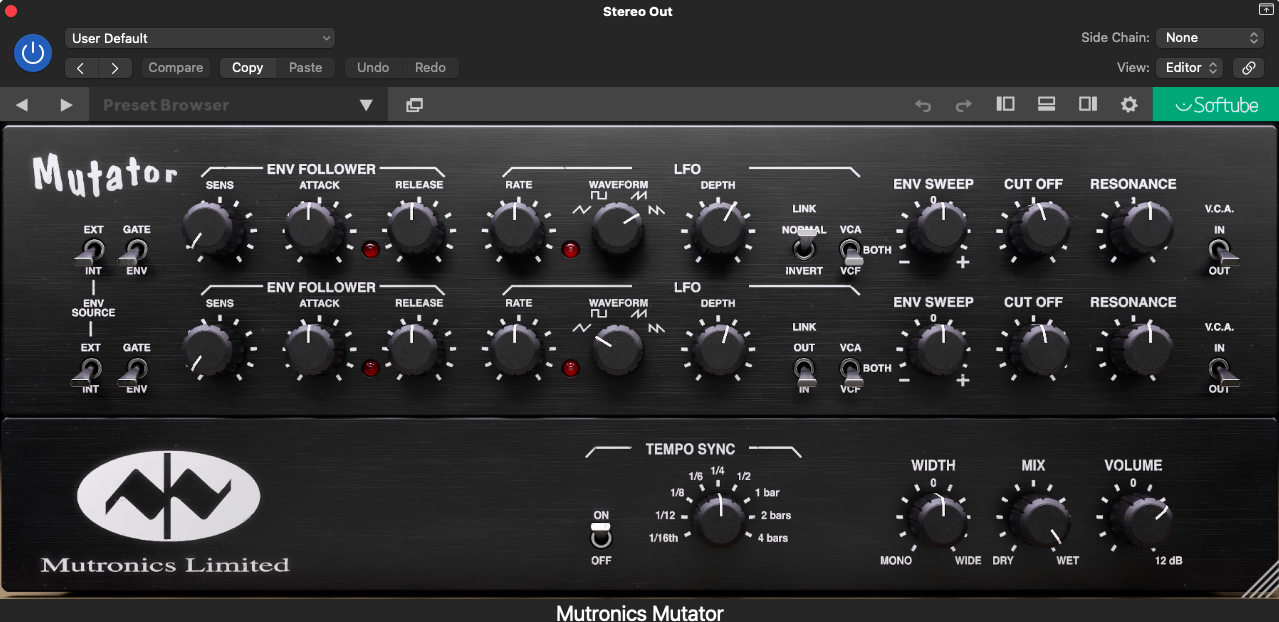Flip top row VCA/BOTH/VCF switch
1279x622 pixels.
[x=849, y=250]
